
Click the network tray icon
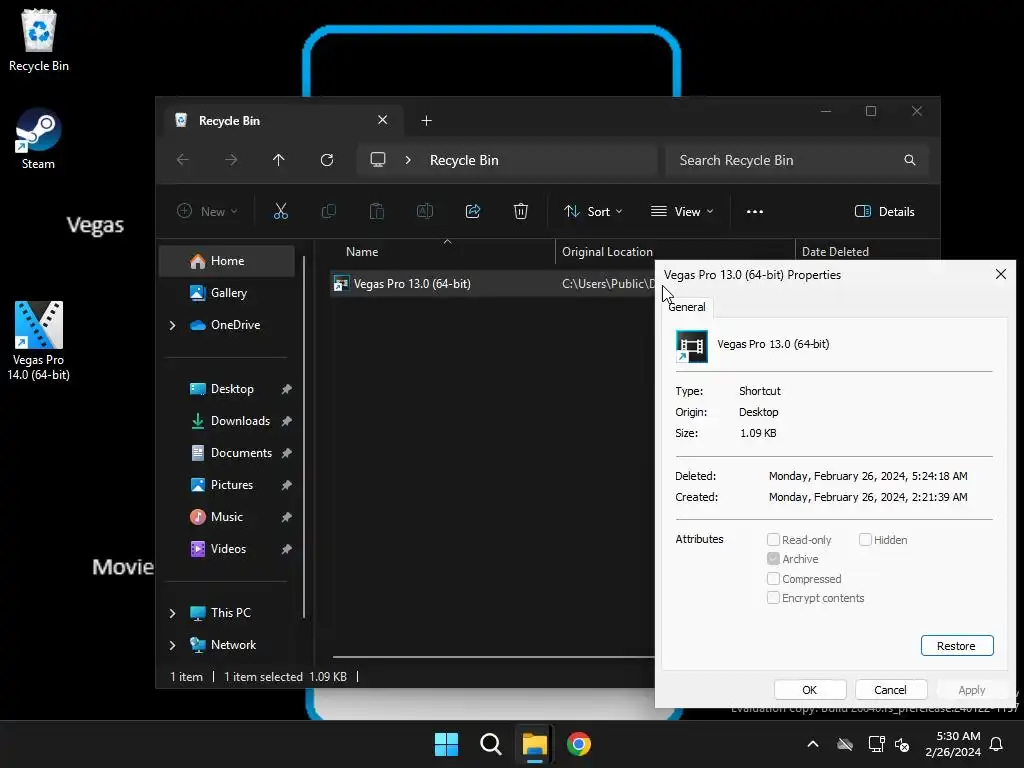coord(876,744)
